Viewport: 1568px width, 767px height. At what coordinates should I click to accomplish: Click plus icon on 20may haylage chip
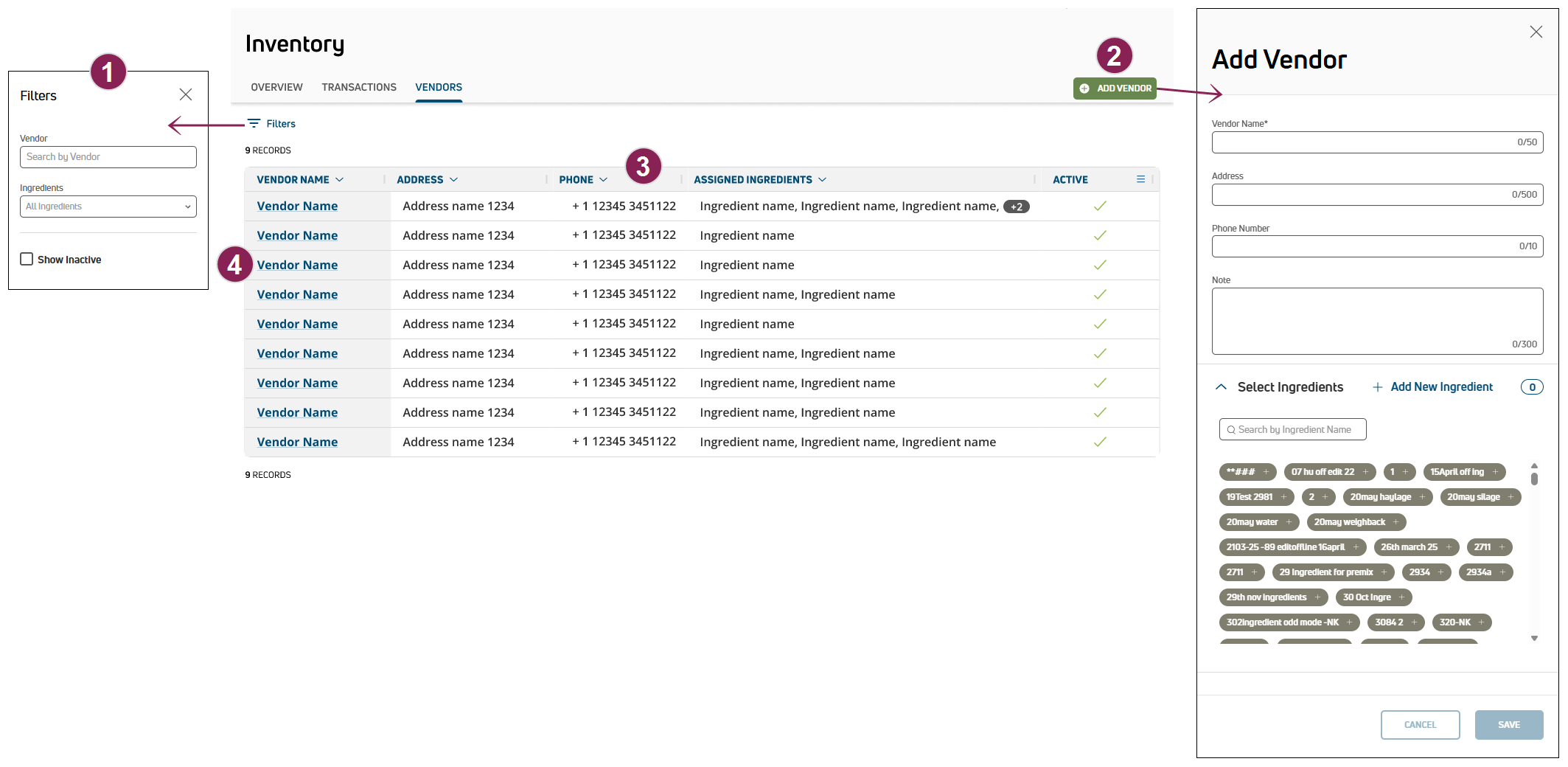pos(1422,497)
